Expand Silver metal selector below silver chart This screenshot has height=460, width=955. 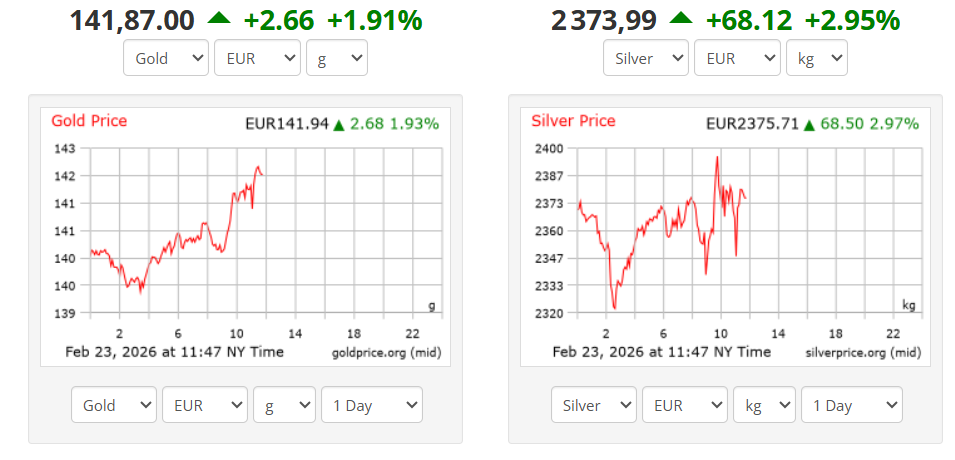point(594,405)
